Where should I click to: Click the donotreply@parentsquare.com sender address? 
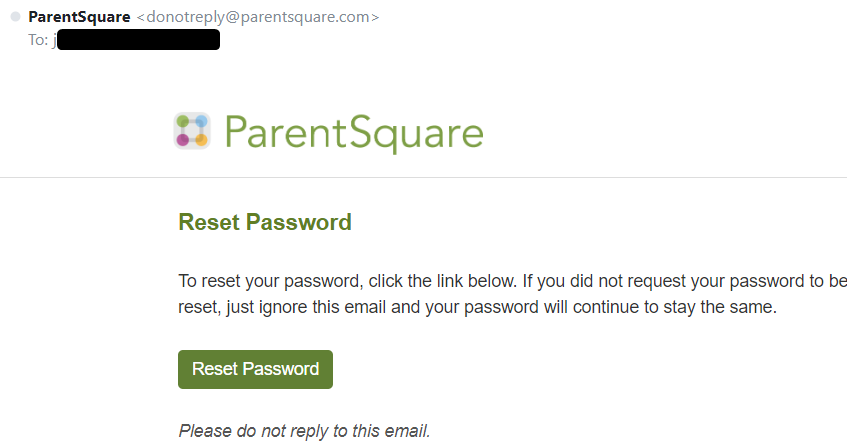point(258,17)
